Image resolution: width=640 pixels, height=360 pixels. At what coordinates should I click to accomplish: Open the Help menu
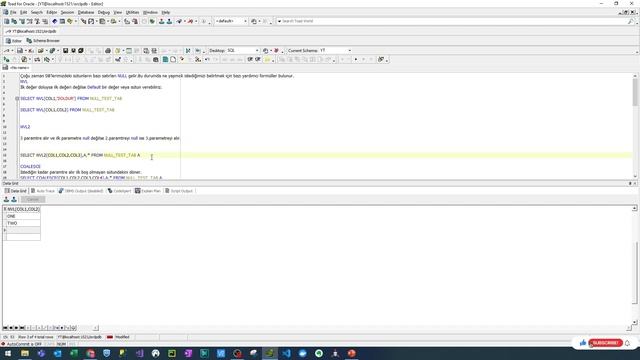point(165,13)
